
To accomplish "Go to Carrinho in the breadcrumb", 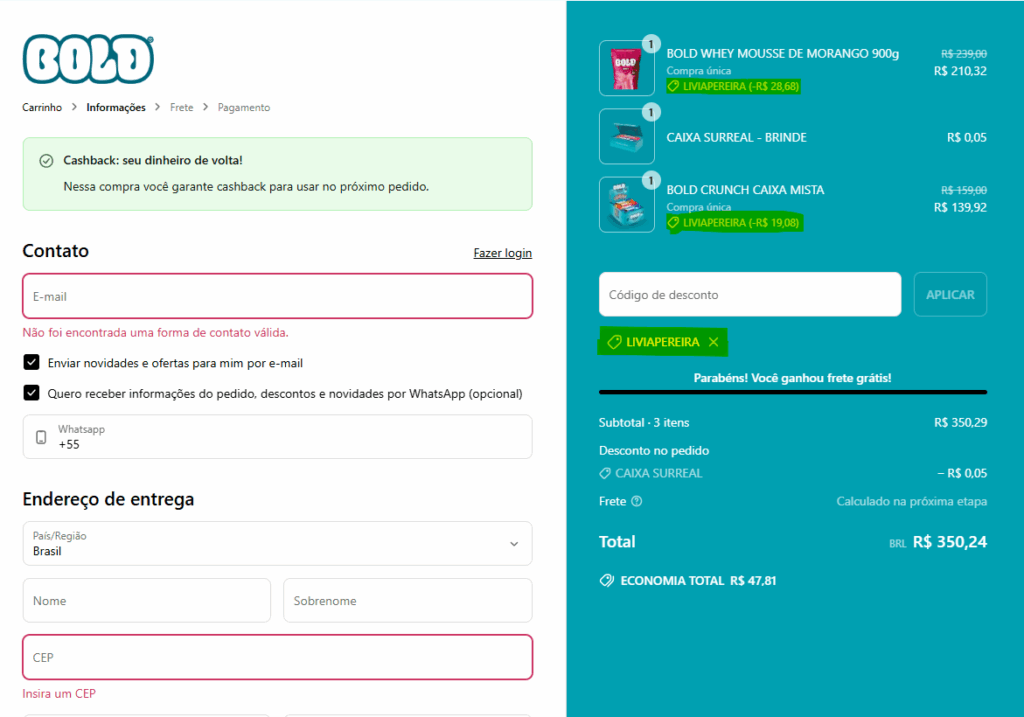I will (42, 107).
